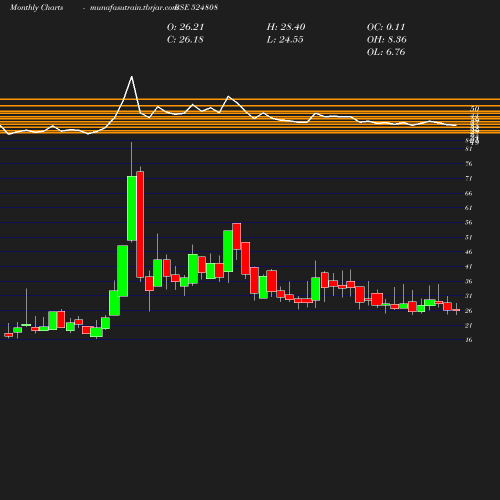Click the 56 price axis label
500x500 pixels.
tap(469, 223)
